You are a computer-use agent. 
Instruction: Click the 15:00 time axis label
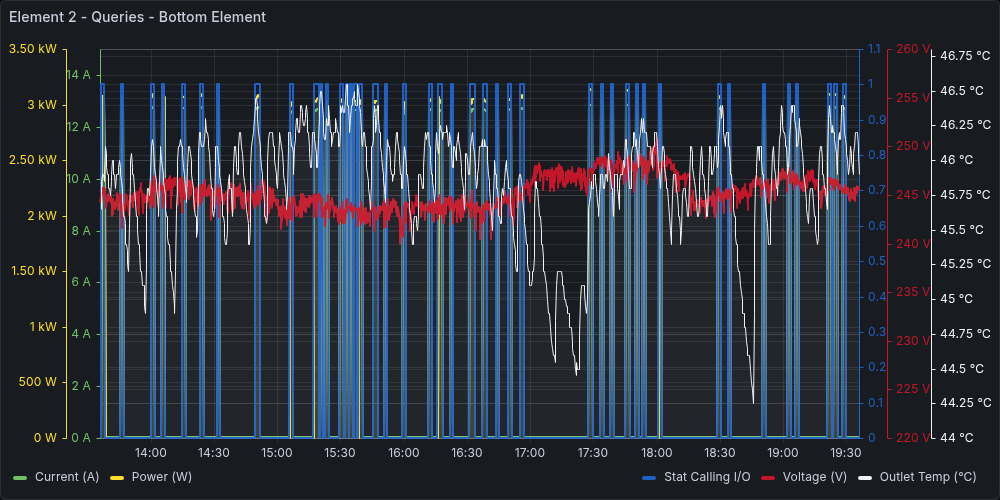277,453
